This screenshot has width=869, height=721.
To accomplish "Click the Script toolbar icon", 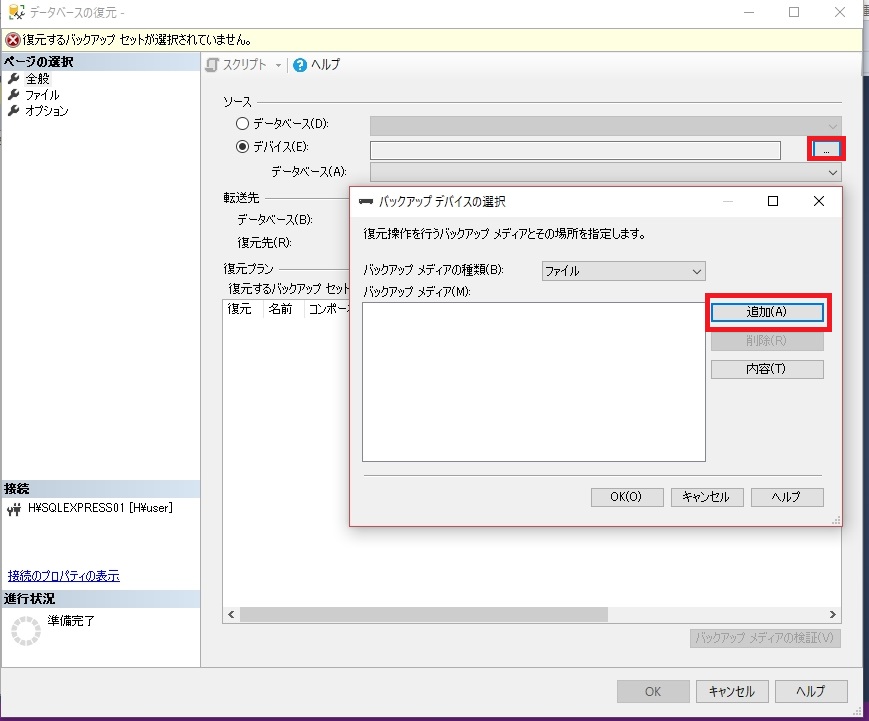I will [x=212, y=65].
